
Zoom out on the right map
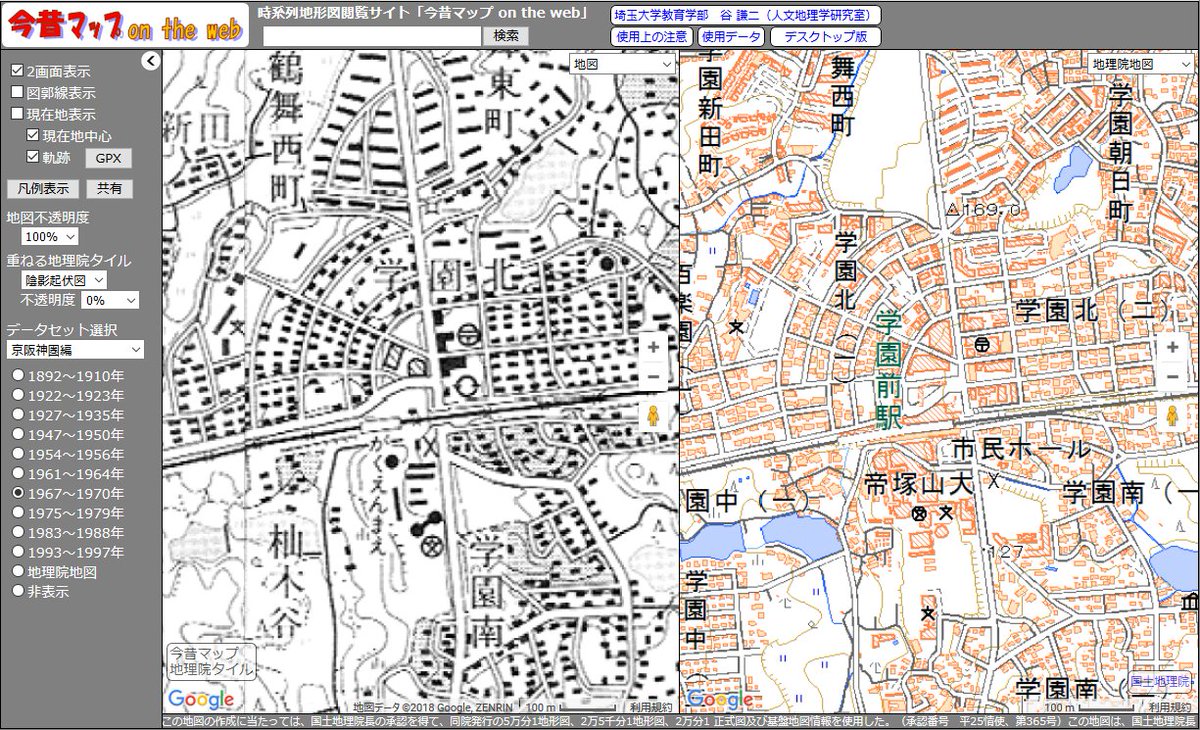pos(1172,377)
